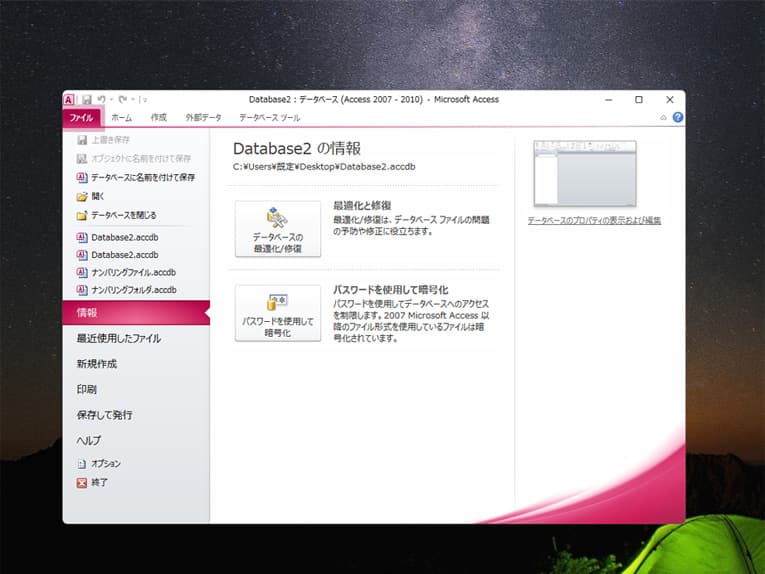
Task: Click the database preview thumbnail
Action: tap(585, 174)
